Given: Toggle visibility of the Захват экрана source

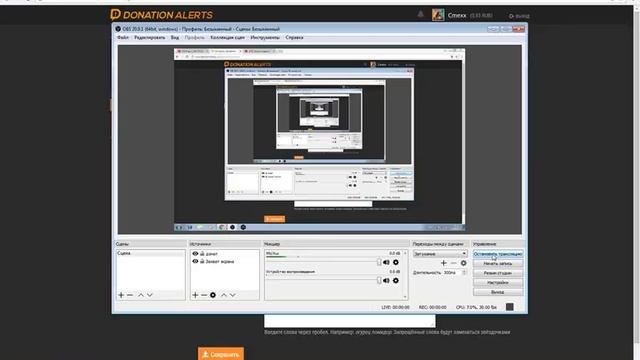Looking at the screenshot, I should [x=195, y=261].
